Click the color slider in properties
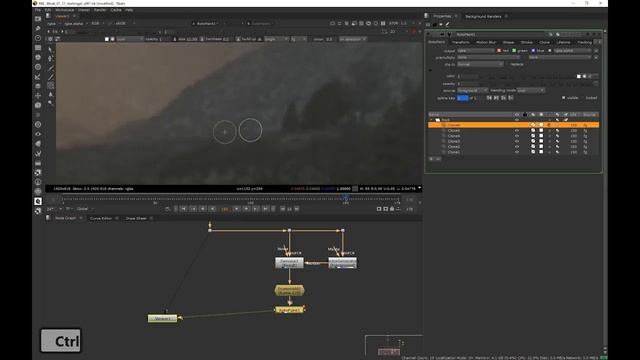The image size is (640, 360). point(527,76)
